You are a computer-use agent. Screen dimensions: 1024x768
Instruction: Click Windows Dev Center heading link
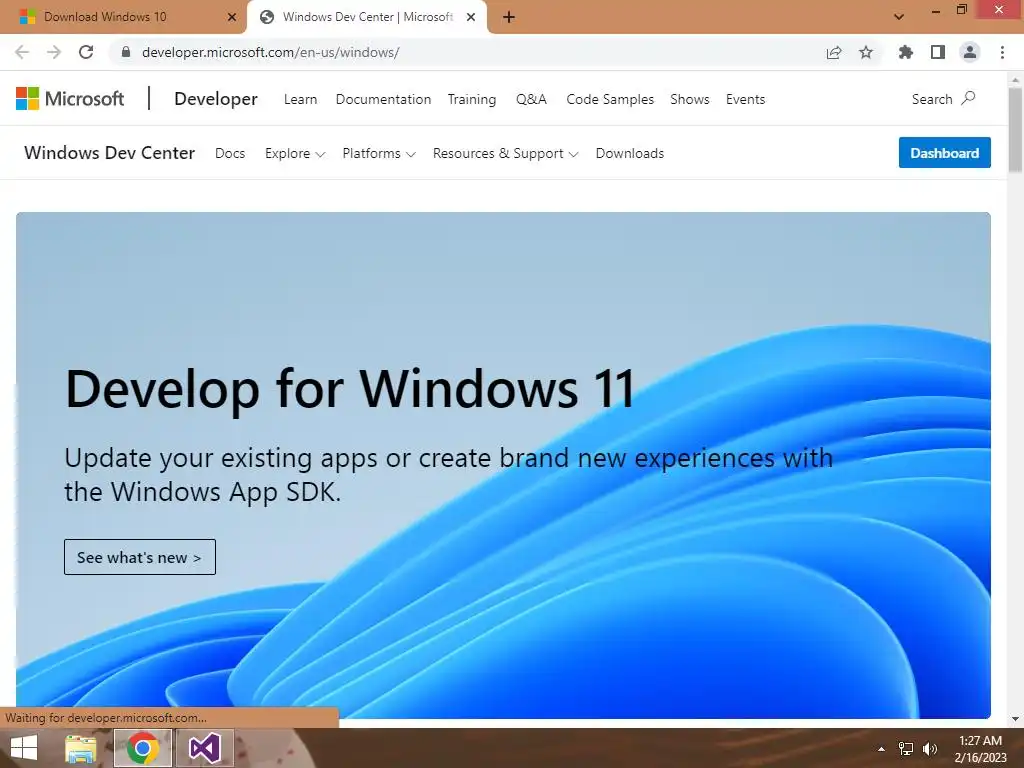point(110,153)
